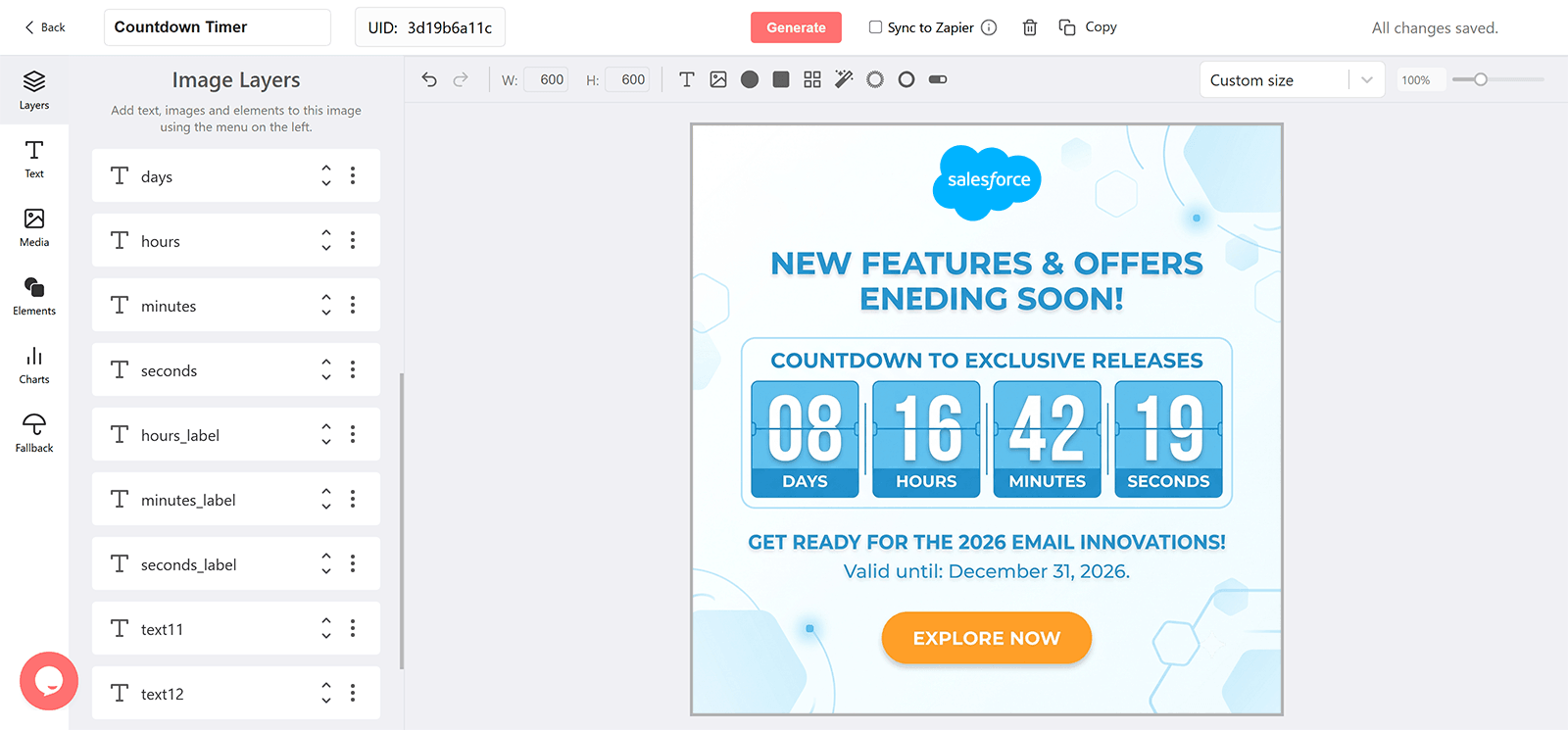1568x730 pixels.
Task: Add the progress bar pill element
Action: pyautogui.click(x=938, y=79)
